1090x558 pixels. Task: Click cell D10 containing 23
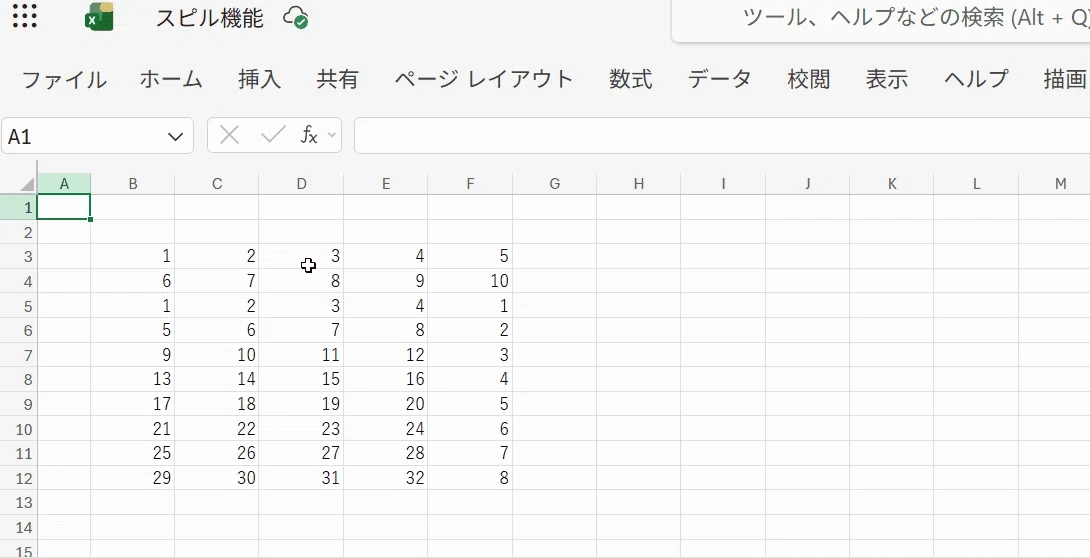(x=301, y=429)
